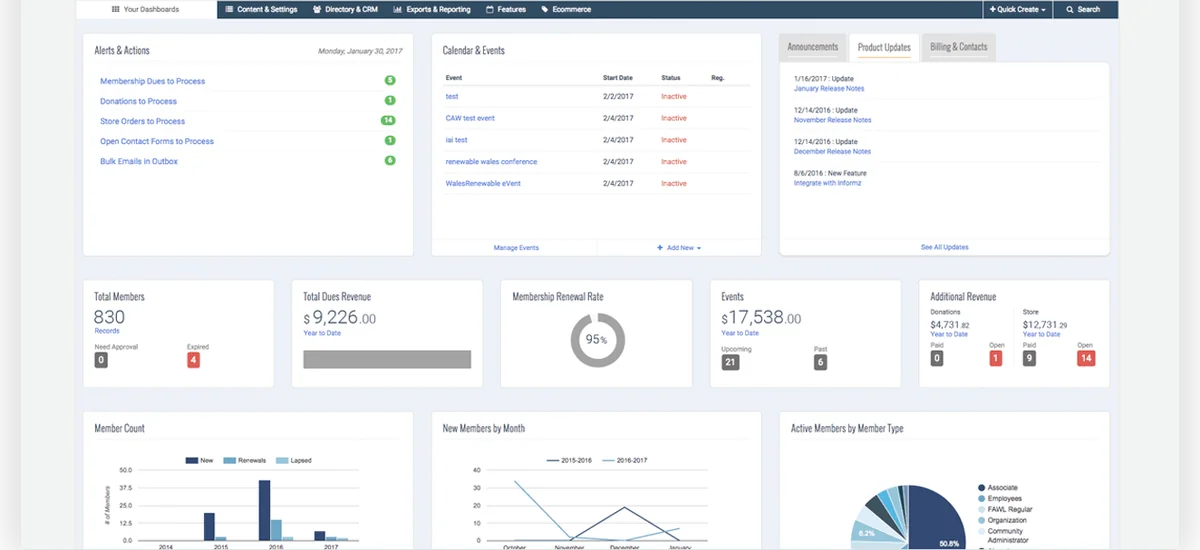Image resolution: width=1200 pixels, height=550 pixels.
Task: Open 'renewable wales conference' event
Action: click(x=491, y=161)
